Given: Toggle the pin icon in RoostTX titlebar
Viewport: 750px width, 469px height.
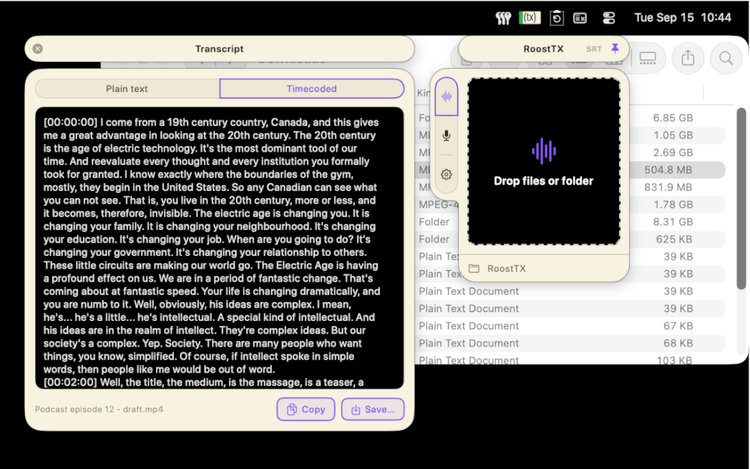Looking at the screenshot, I should pyautogui.click(x=615, y=48).
